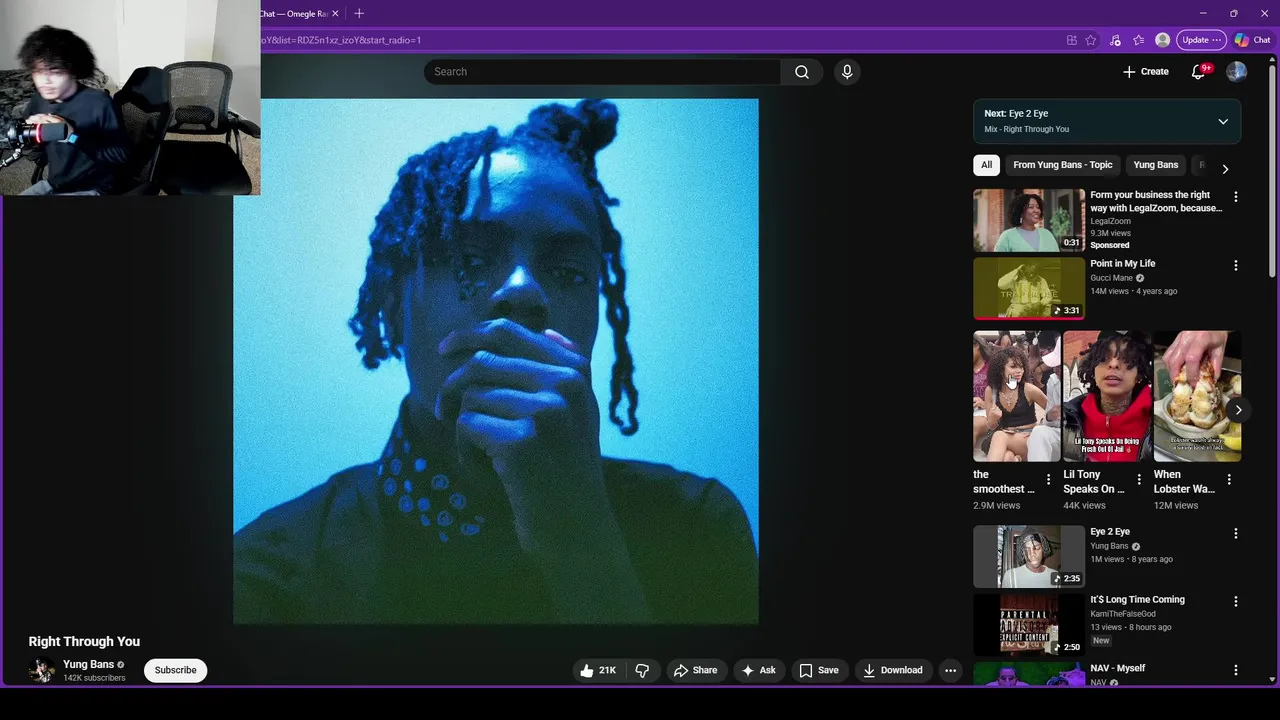Click the KamiTheFalseGod channel name
The image size is (1280, 720).
tap(1123, 614)
